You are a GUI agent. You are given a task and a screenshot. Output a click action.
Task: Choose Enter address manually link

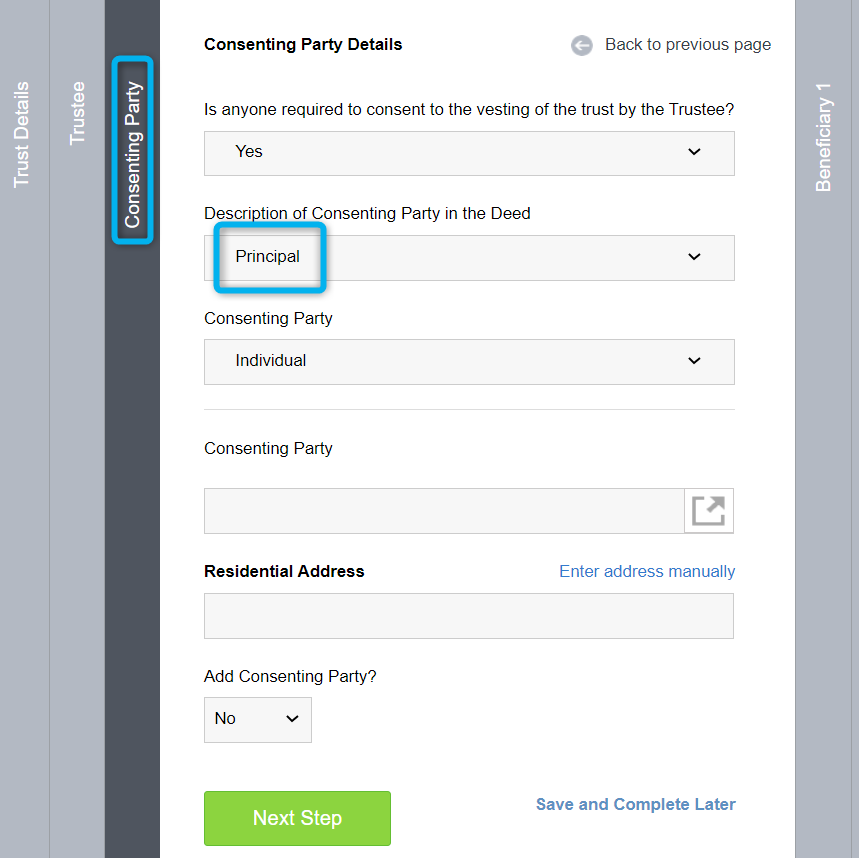pos(647,571)
